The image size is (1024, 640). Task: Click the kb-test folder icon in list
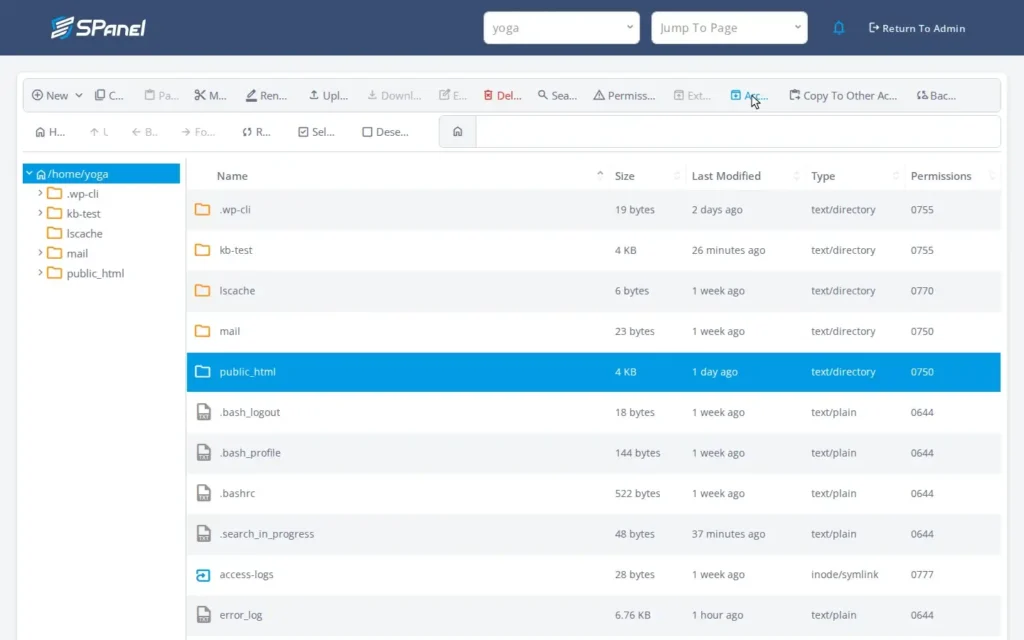tap(202, 249)
